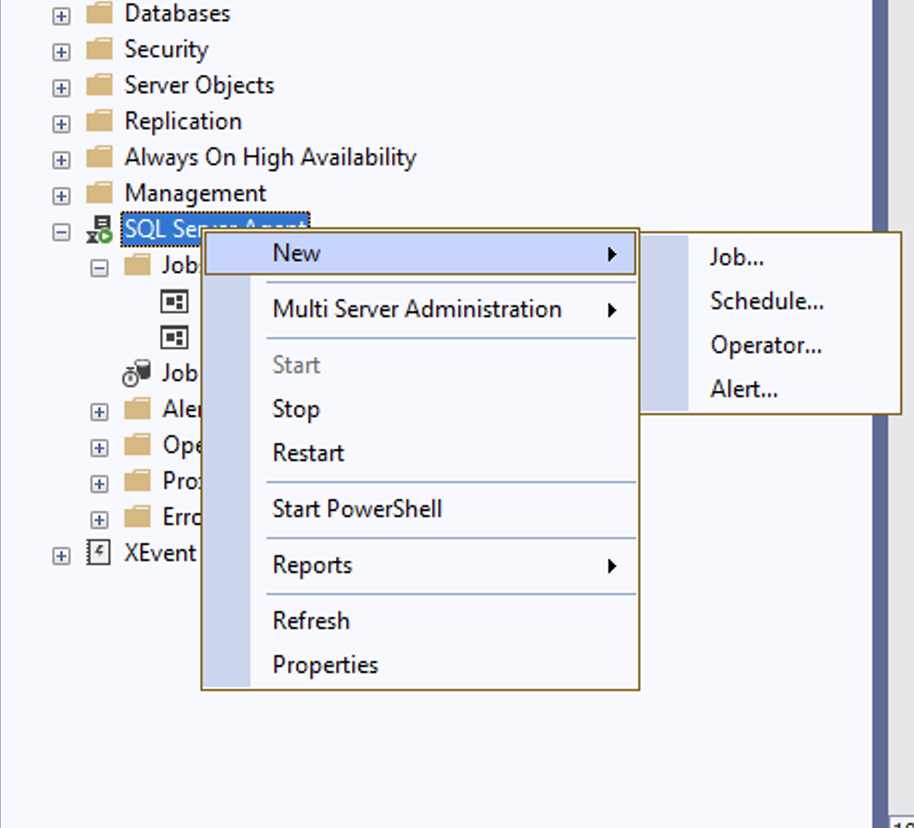Select the first job item icon under Jobs
This screenshot has height=828, width=914.
[174, 301]
